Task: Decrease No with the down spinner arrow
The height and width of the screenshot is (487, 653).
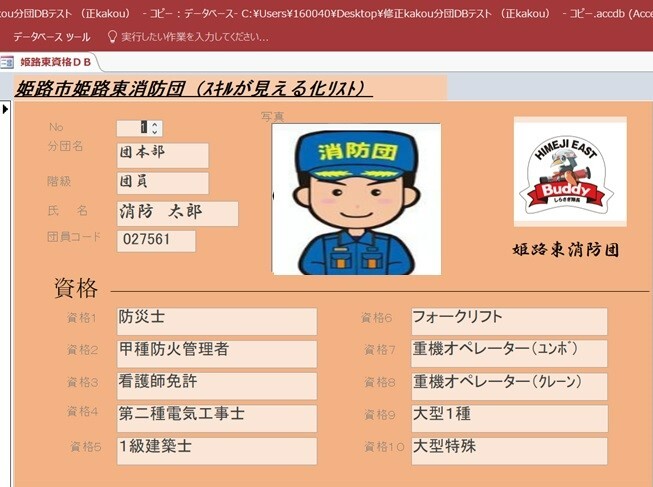Action: pyautogui.click(x=155, y=132)
